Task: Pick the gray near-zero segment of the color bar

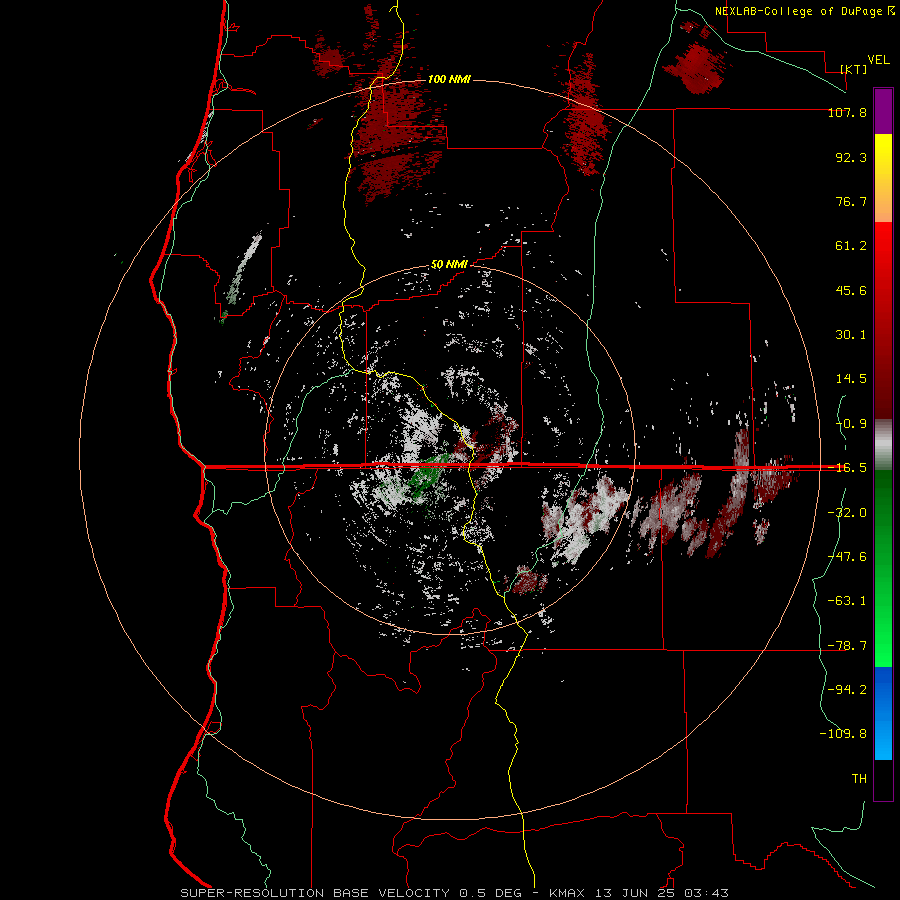Action: [883, 445]
